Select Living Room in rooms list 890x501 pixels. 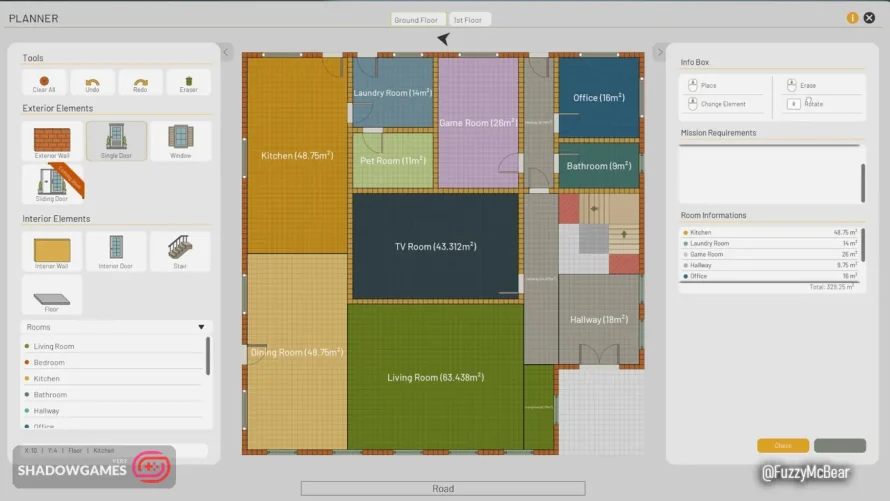[x=112, y=346]
